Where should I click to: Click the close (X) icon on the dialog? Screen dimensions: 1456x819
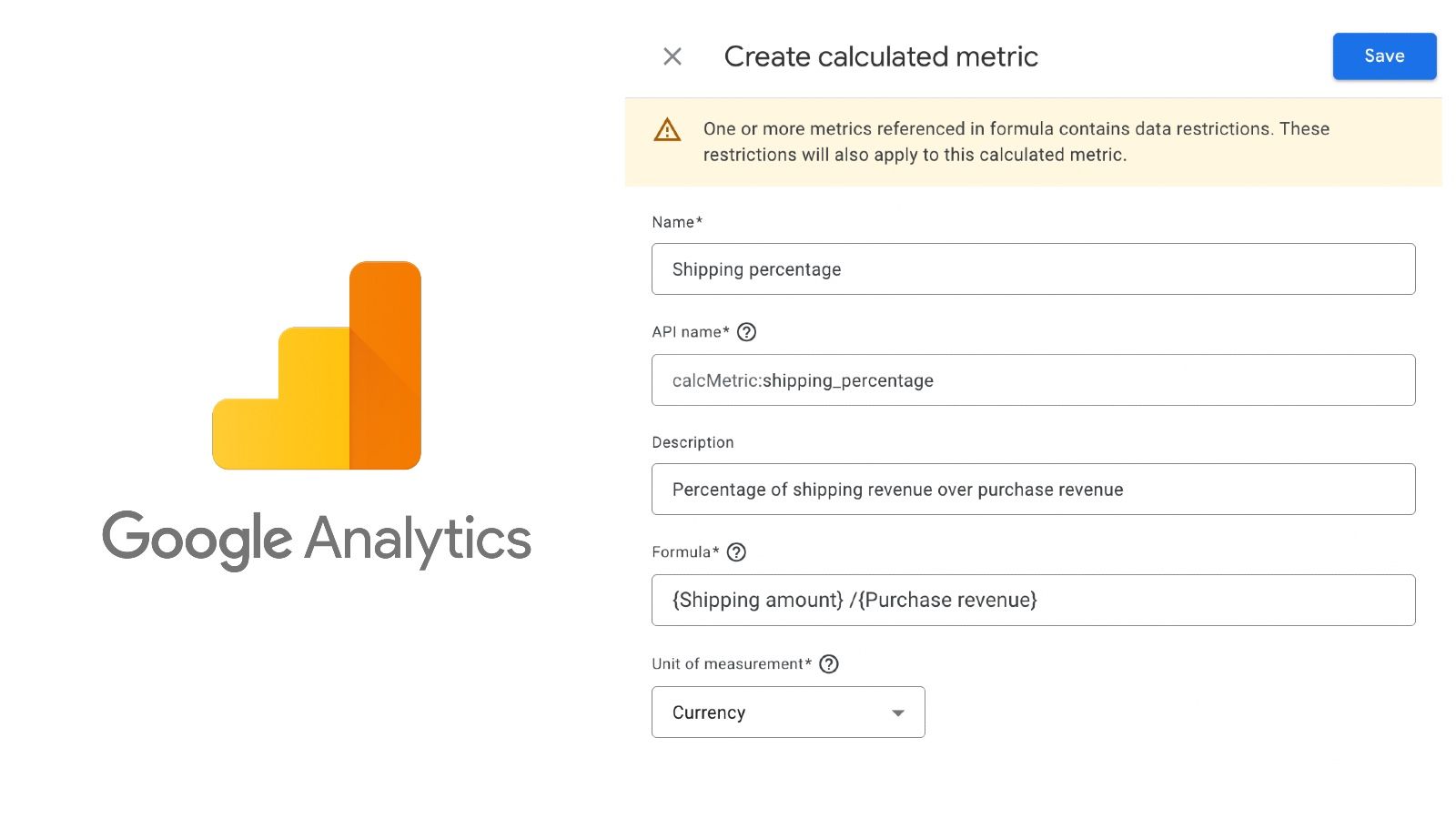672,56
